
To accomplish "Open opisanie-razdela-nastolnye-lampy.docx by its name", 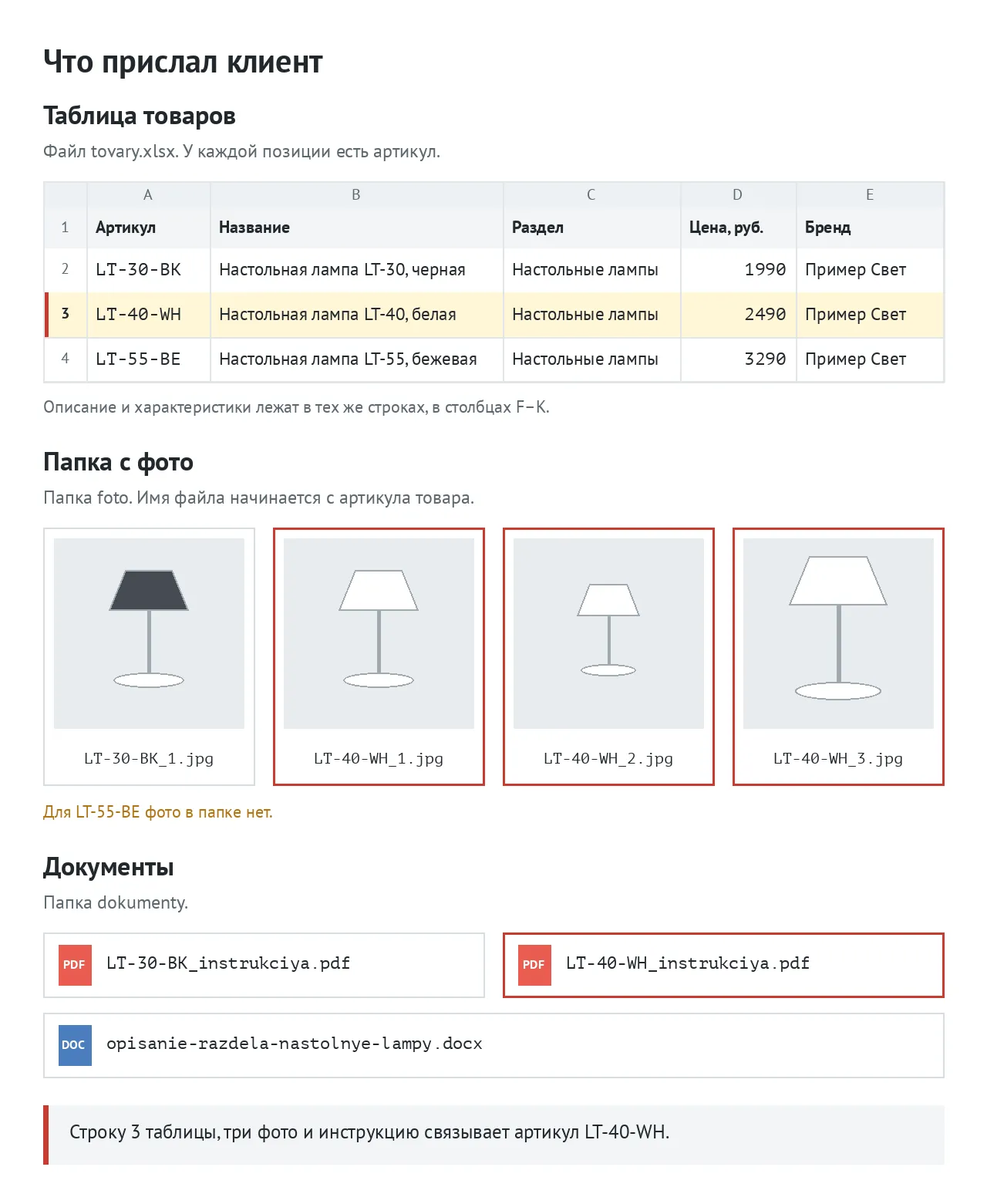I will (295, 1044).
